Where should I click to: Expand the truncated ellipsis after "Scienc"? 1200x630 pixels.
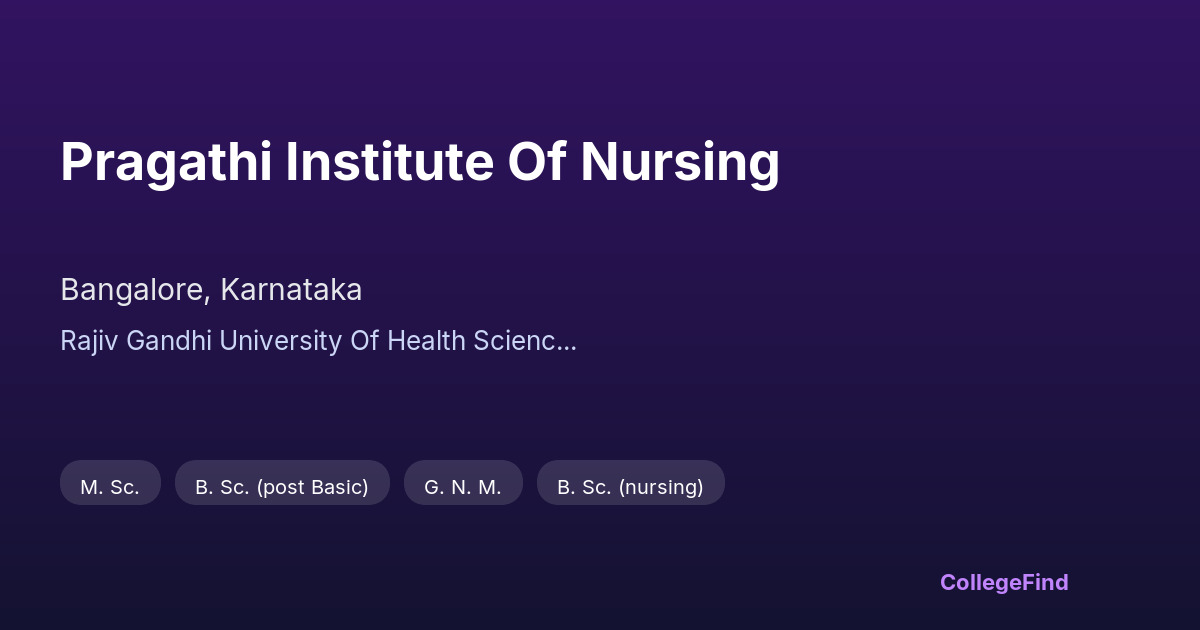(x=566, y=342)
